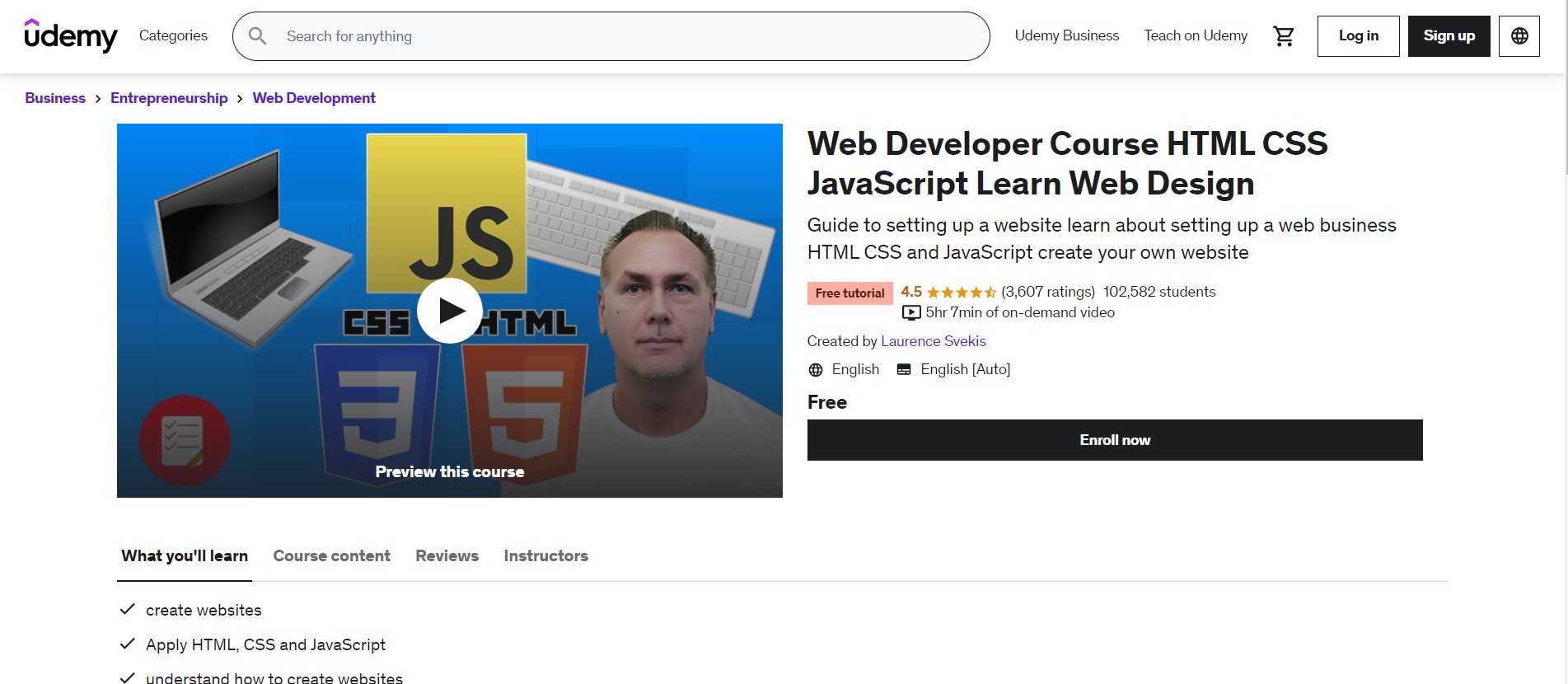Click the Log in button
Screen dimensions: 1568x684
coord(1358,36)
